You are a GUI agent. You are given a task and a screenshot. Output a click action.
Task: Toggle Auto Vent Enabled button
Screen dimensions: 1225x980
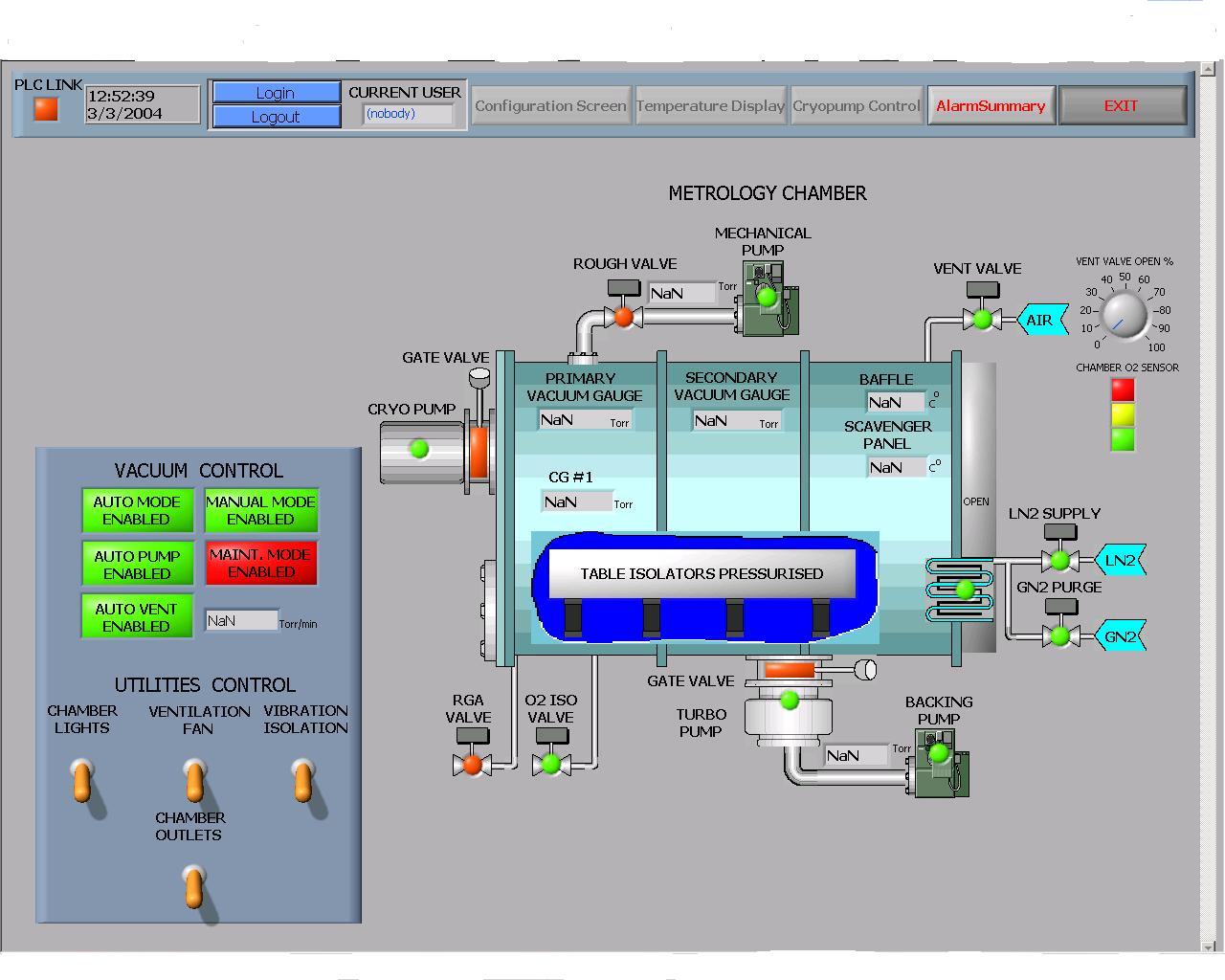(x=136, y=617)
